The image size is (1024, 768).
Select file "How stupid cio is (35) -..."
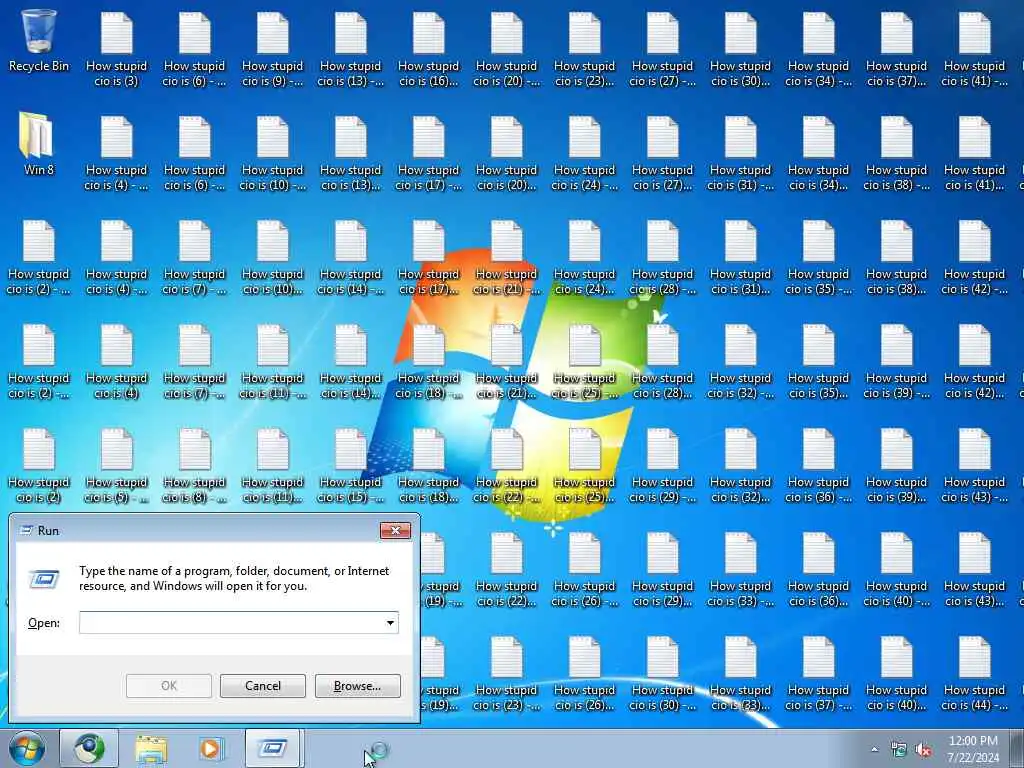point(818,257)
